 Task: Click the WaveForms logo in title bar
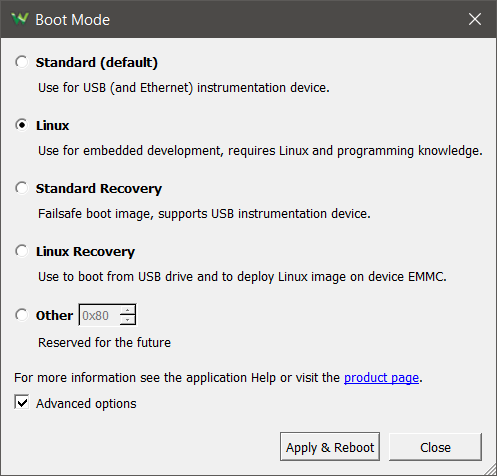coord(20,19)
